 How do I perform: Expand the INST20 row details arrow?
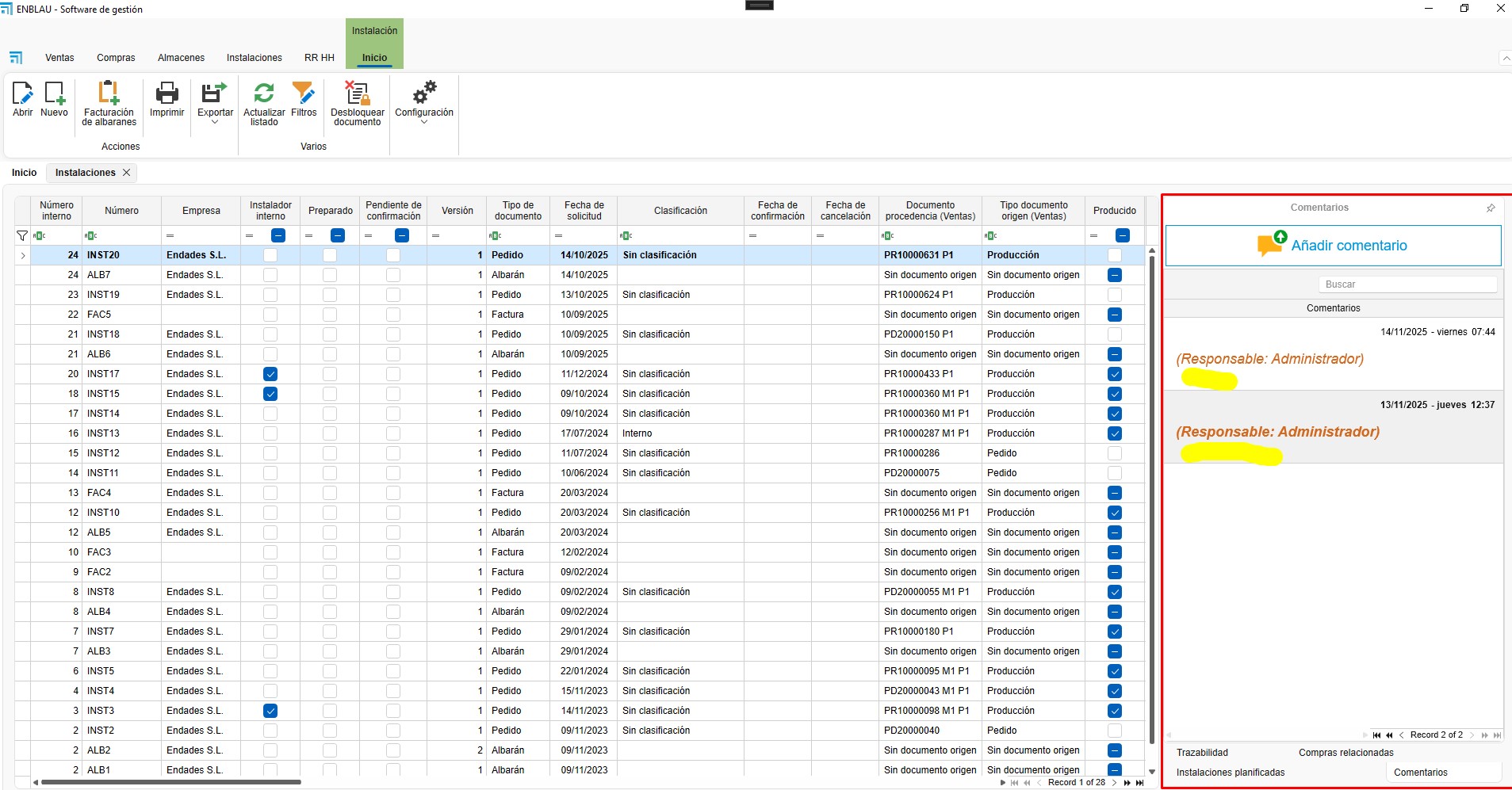click(23, 255)
